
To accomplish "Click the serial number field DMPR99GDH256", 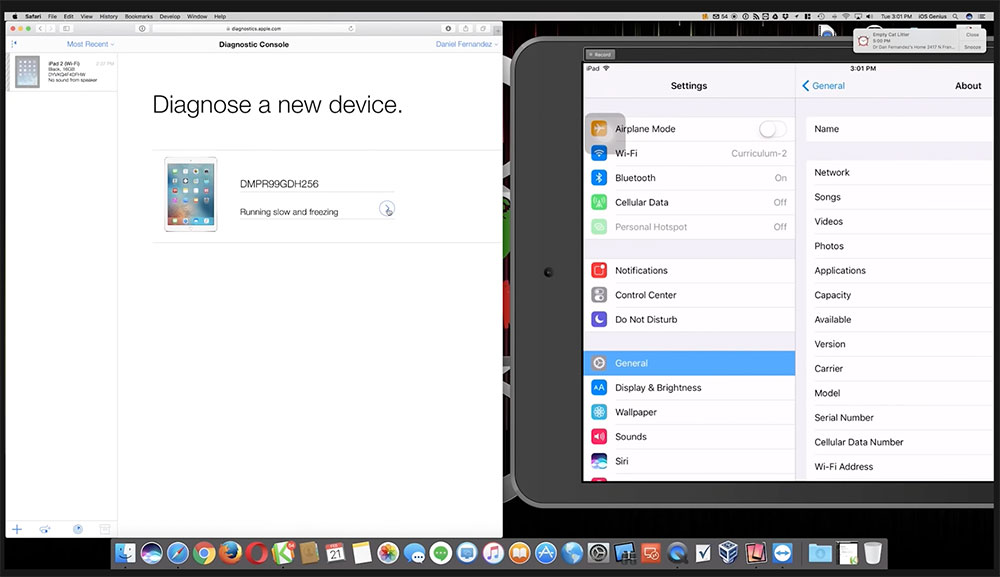I will point(317,184).
